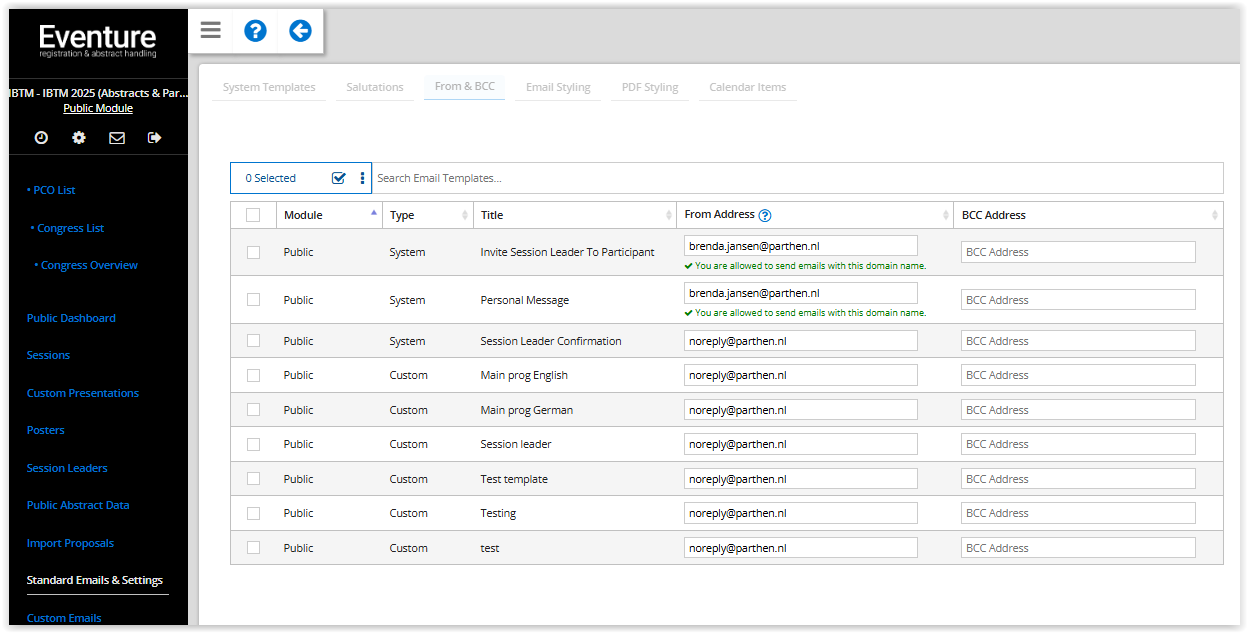Click the Search Email Templates field

795,178
